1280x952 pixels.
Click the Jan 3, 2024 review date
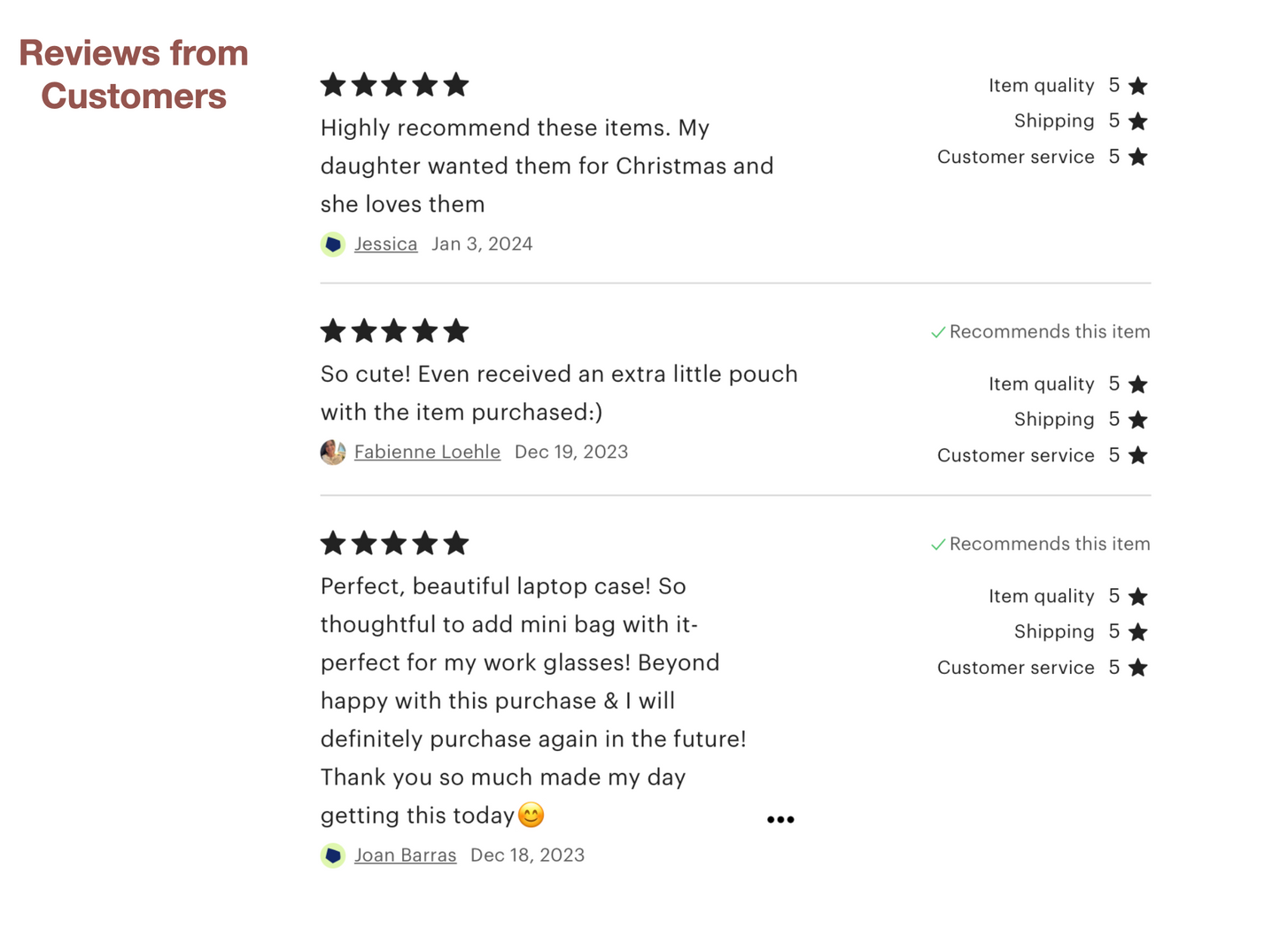pyautogui.click(x=482, y=244)
